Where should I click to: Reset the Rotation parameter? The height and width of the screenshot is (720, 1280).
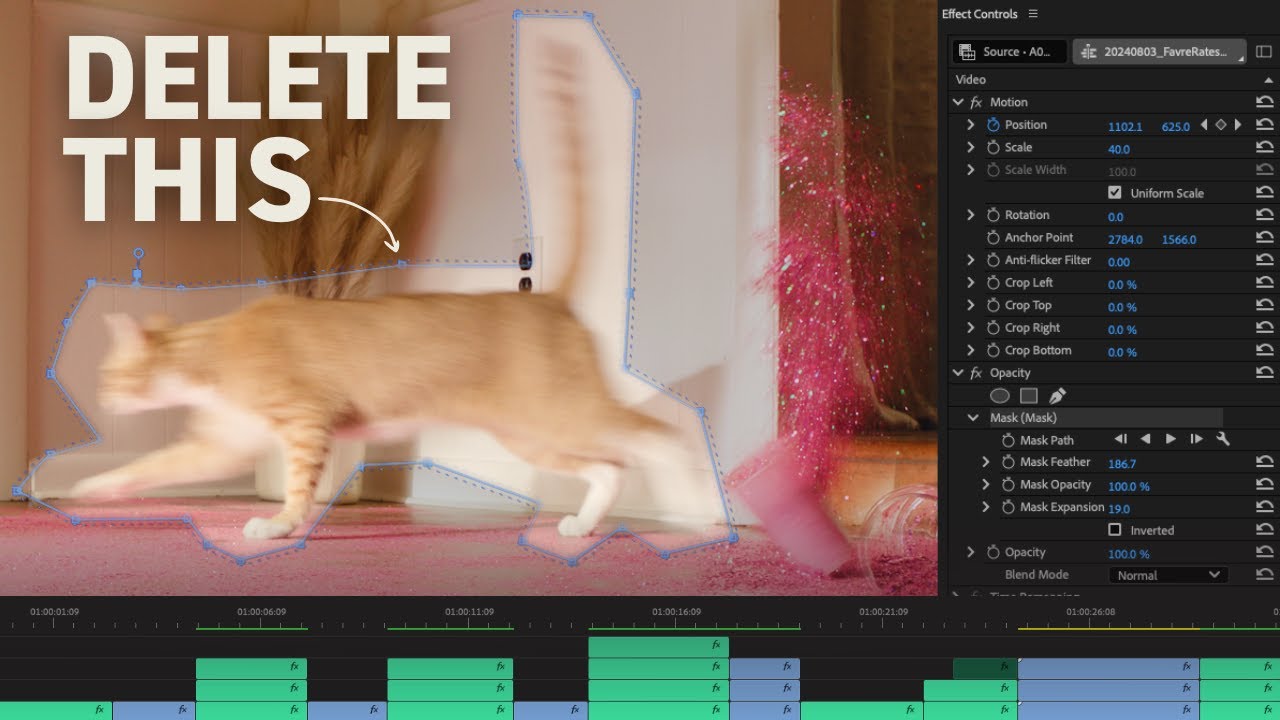(1264, 215)
